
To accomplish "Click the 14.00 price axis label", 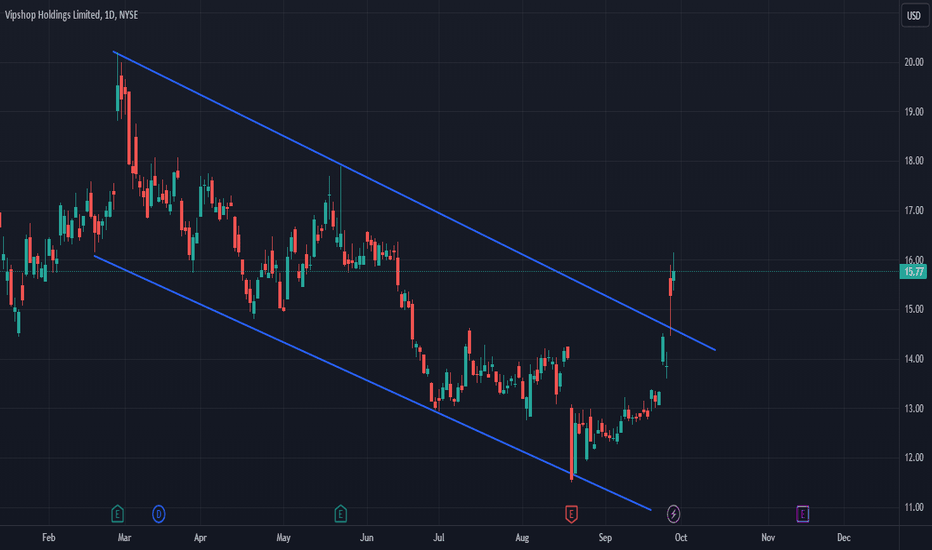I will (914, 359).
